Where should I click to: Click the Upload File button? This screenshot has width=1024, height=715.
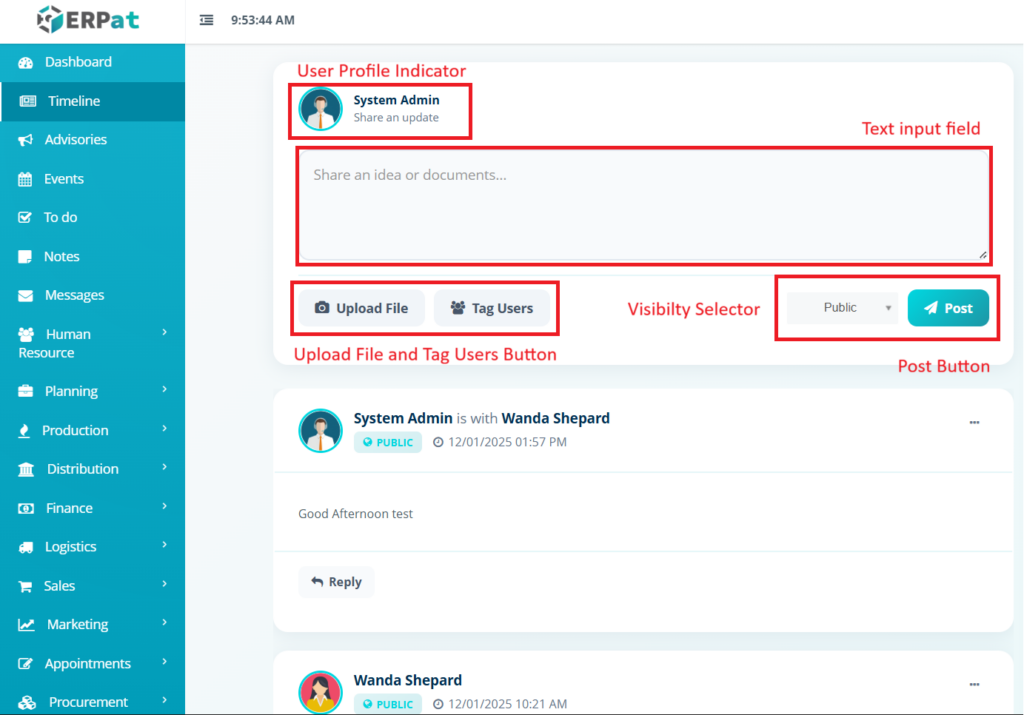pos(361,308)
